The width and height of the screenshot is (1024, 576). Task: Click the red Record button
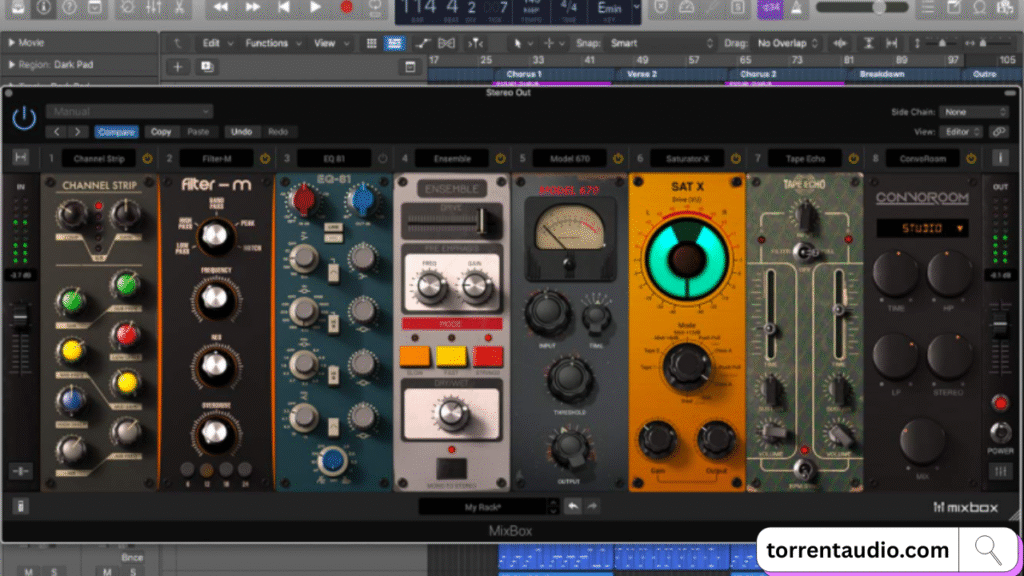click(x=347, y=7)
